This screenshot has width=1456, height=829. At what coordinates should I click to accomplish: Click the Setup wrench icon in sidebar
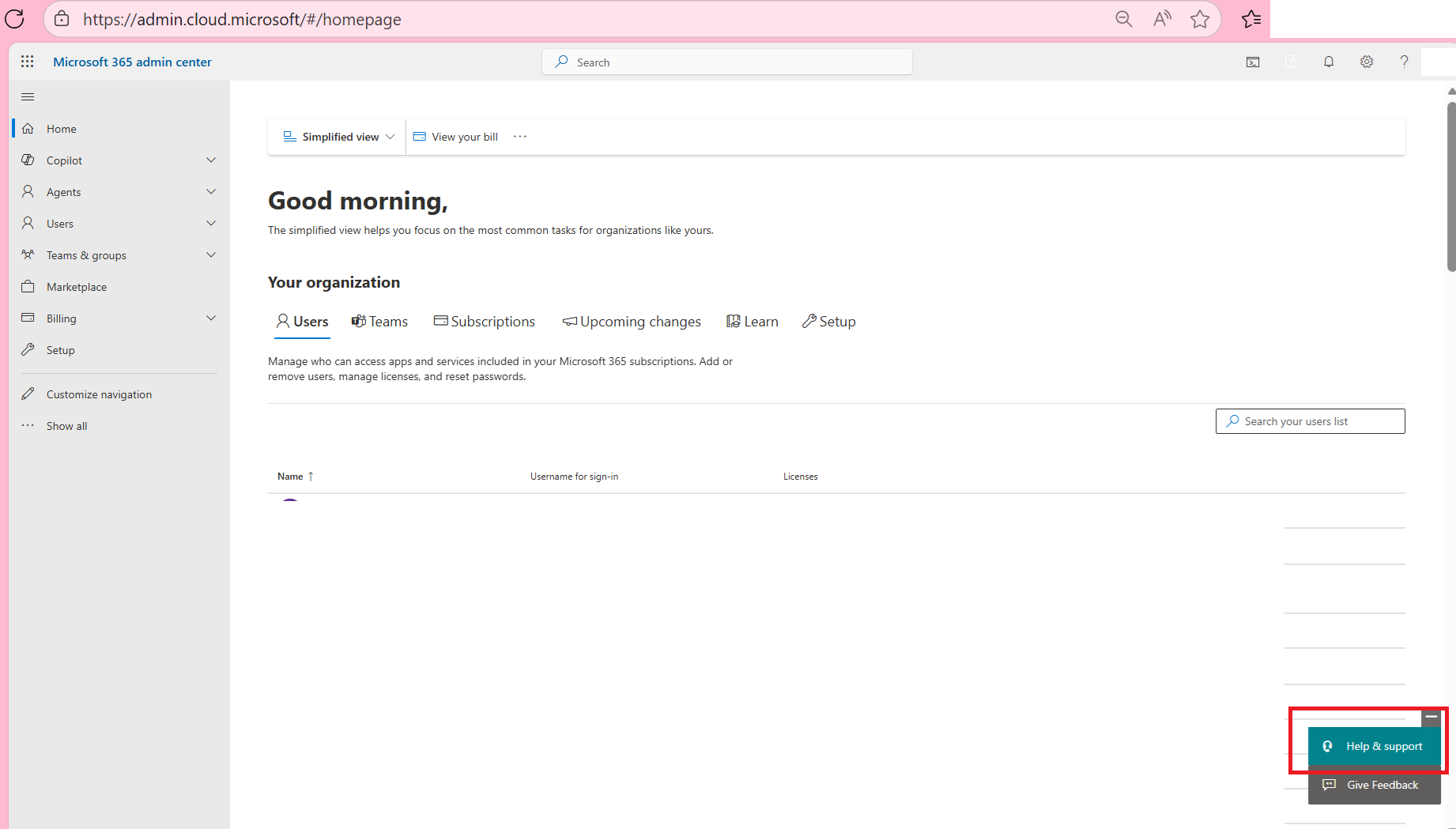(28, 349)
